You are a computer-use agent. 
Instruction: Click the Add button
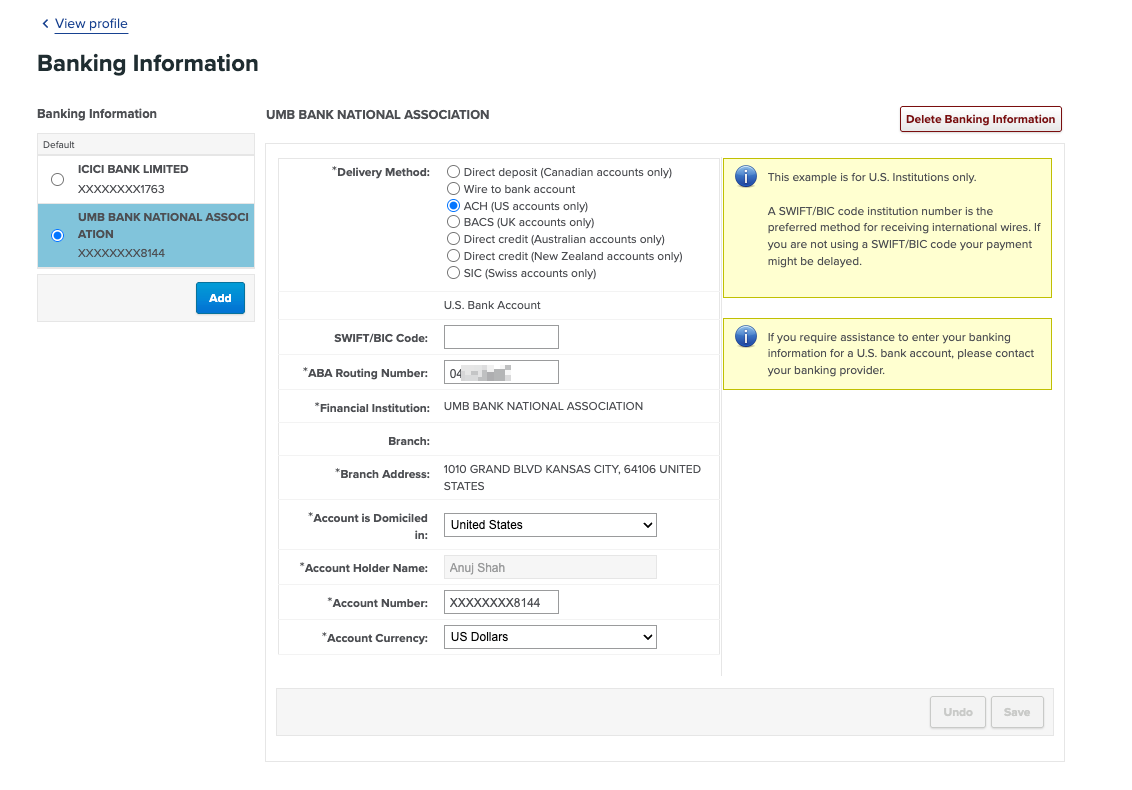click(220, 298)
